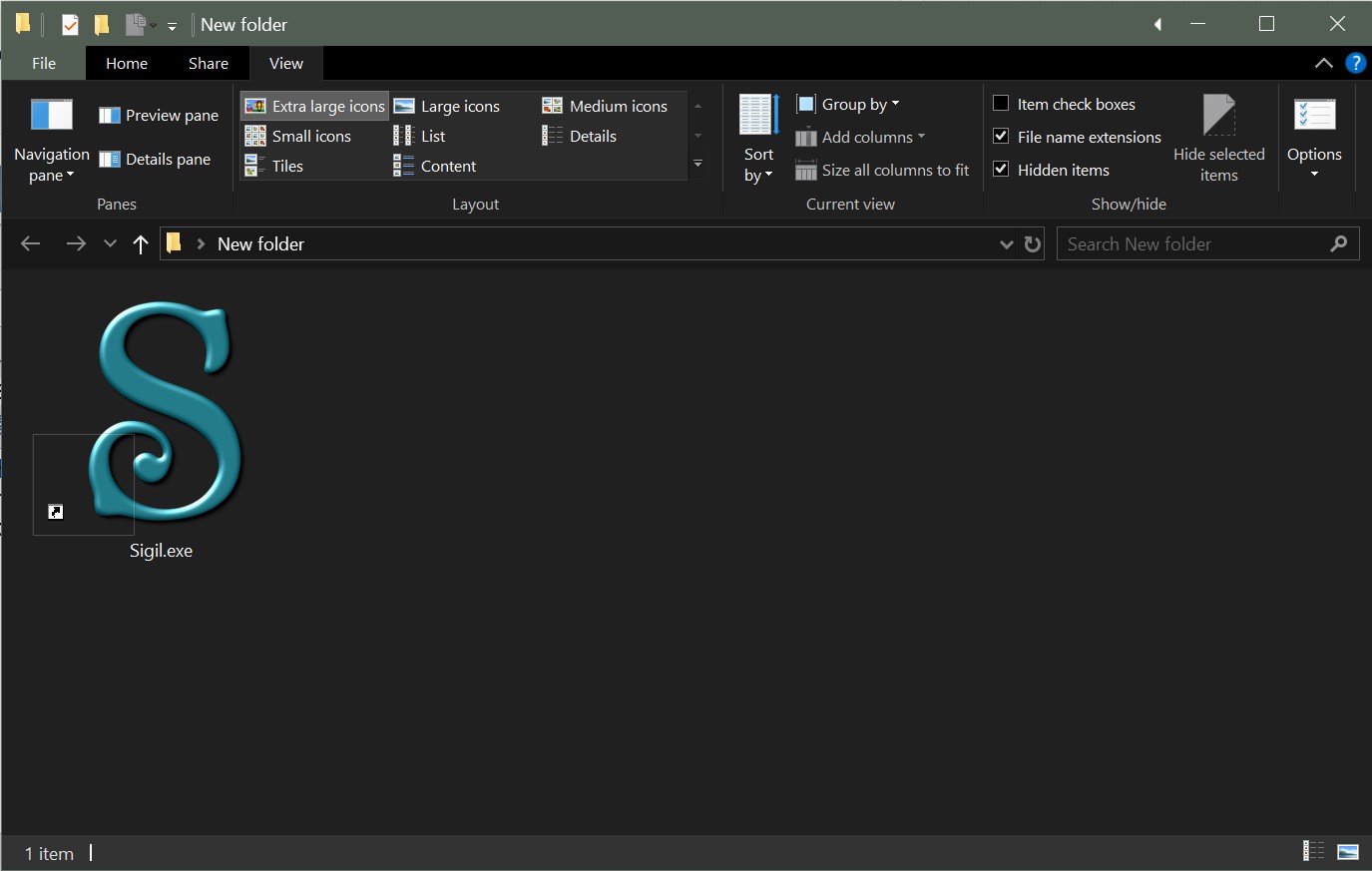
Task: Go up one folder level
Action: 141,244
